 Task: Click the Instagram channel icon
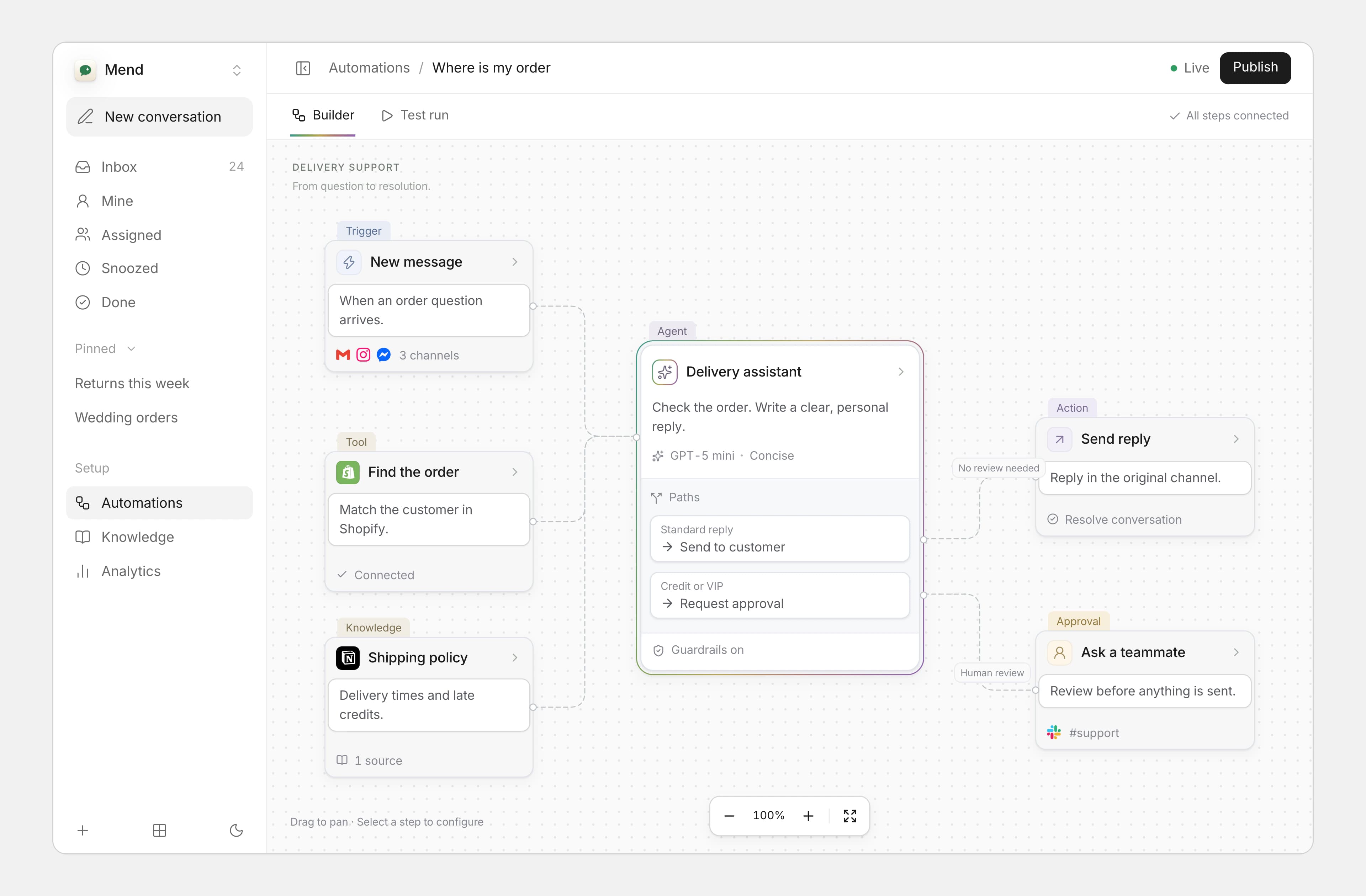[x=363, y=355]
